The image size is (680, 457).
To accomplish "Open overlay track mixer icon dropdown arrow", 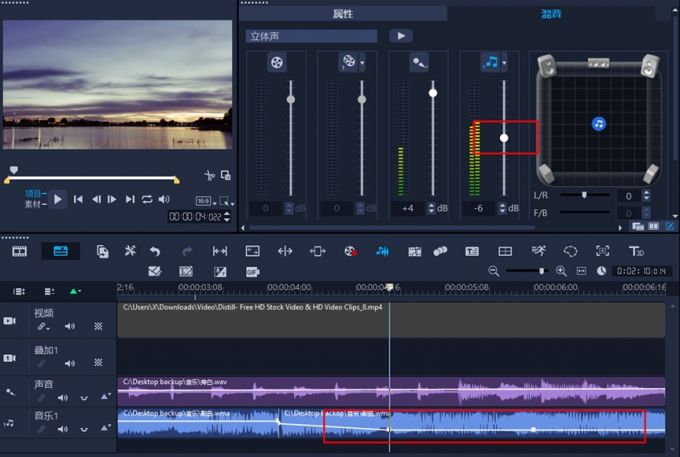I will pyautogui.click(x=362, y=63).
